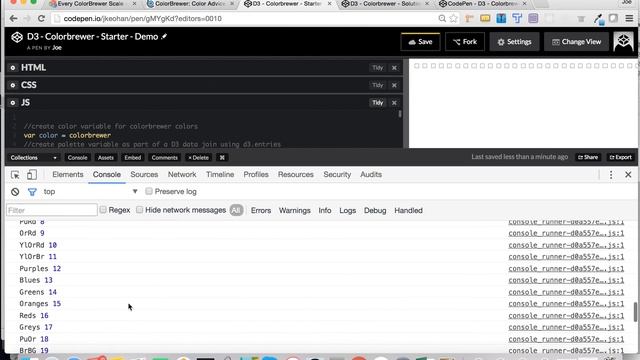Open user avatar menu in CodePen
640x360 pixels.
point(623,42)
